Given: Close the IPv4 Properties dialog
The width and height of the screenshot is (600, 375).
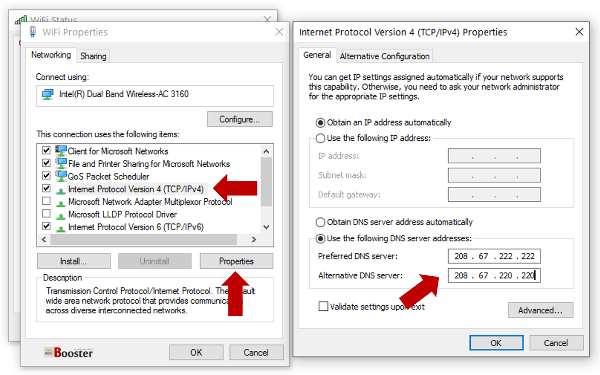Looking at the screenshot, I should [579, 32].
